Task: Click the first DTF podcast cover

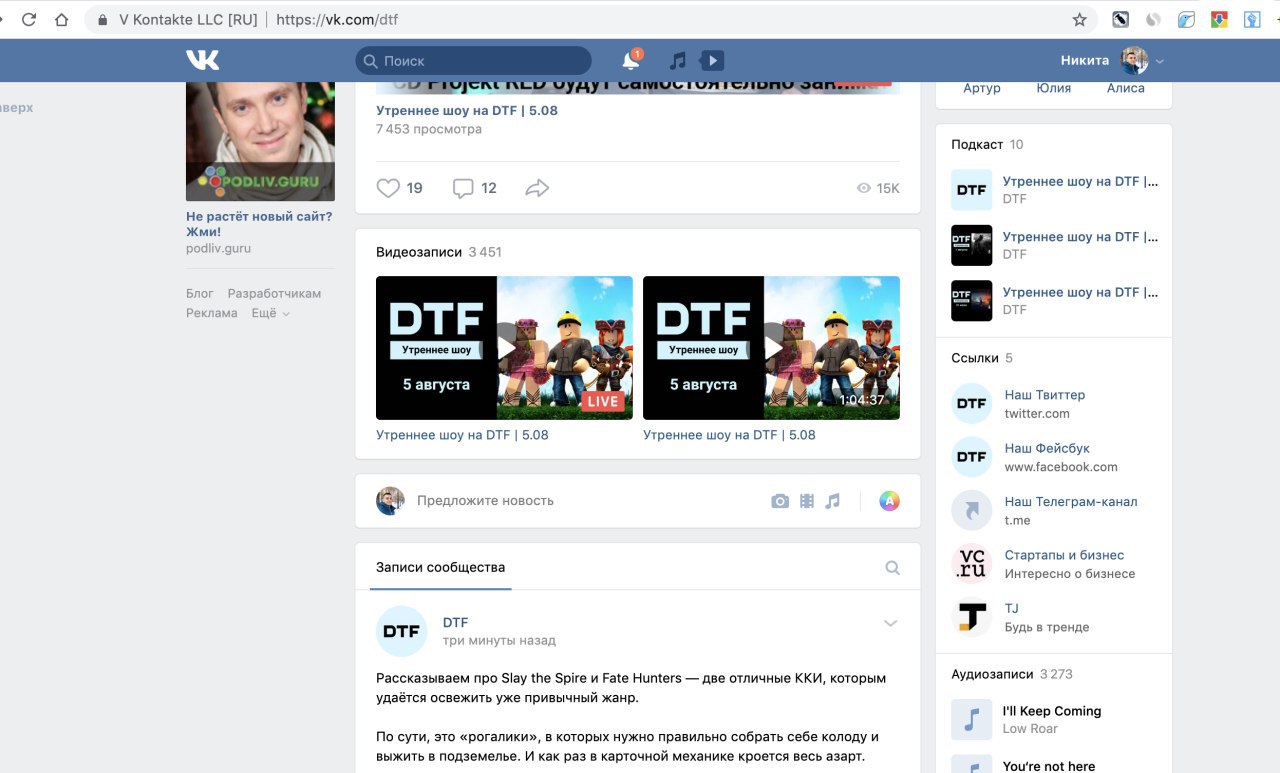Action: tap(971, 189)
